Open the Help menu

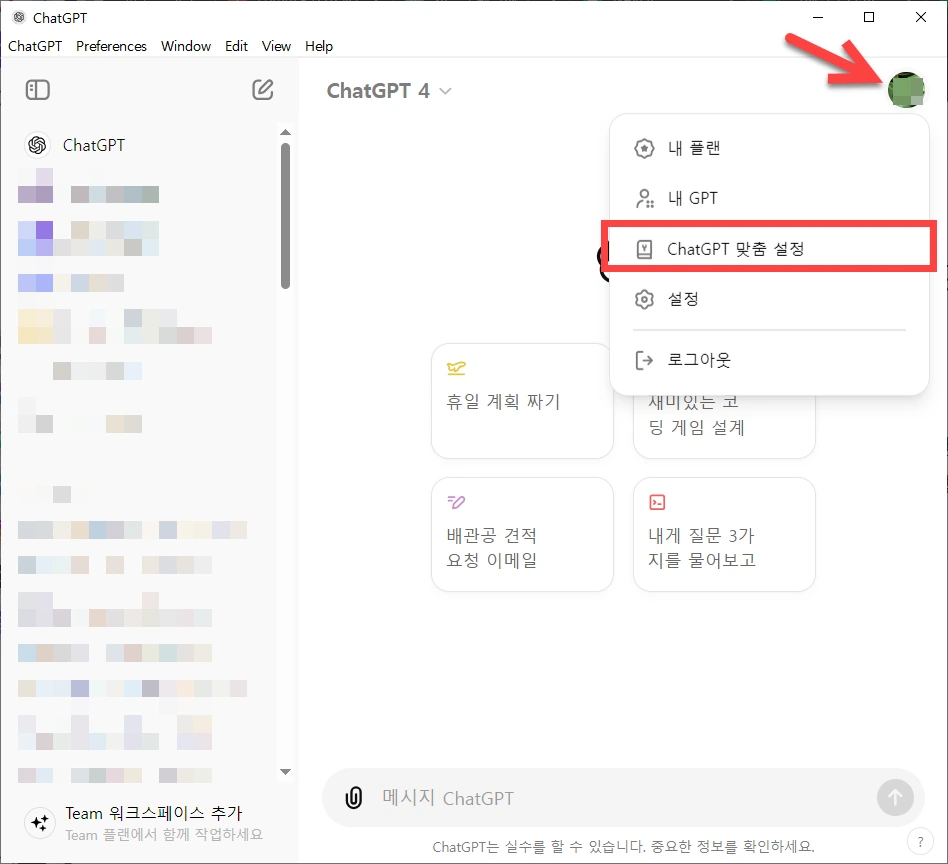click(x=319, y=46)
